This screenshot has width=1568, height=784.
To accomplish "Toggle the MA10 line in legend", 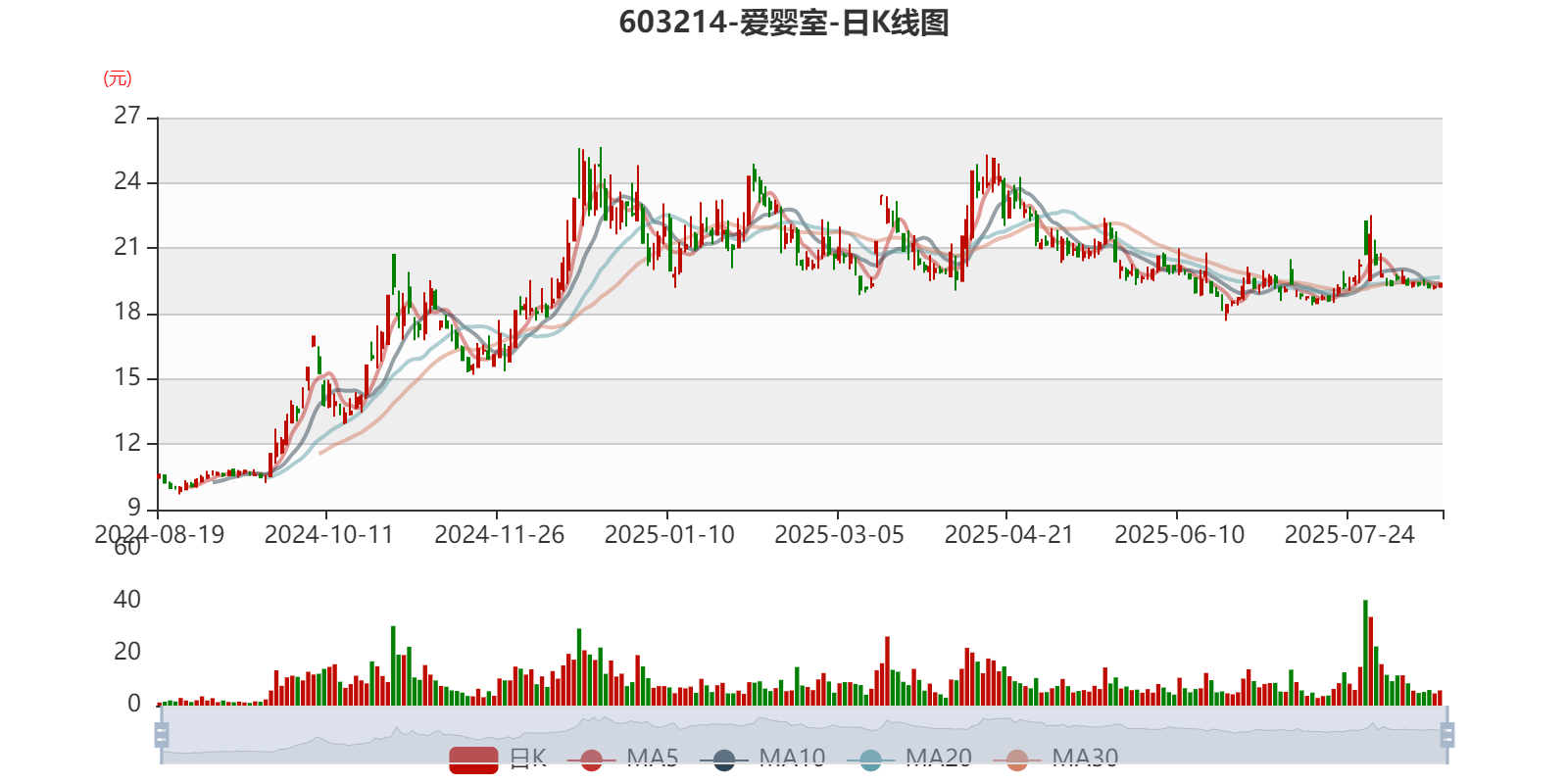I will coord(762,759).
